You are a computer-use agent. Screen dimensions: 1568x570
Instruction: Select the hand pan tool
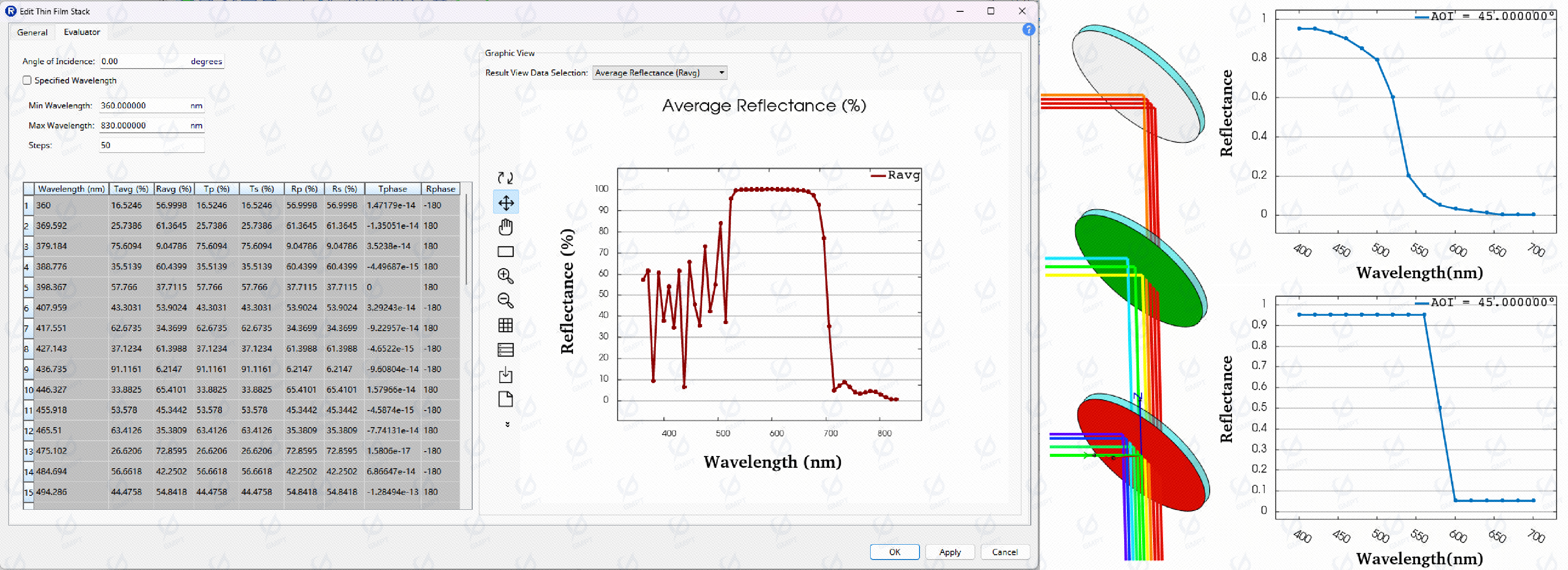tap(505, 227)
